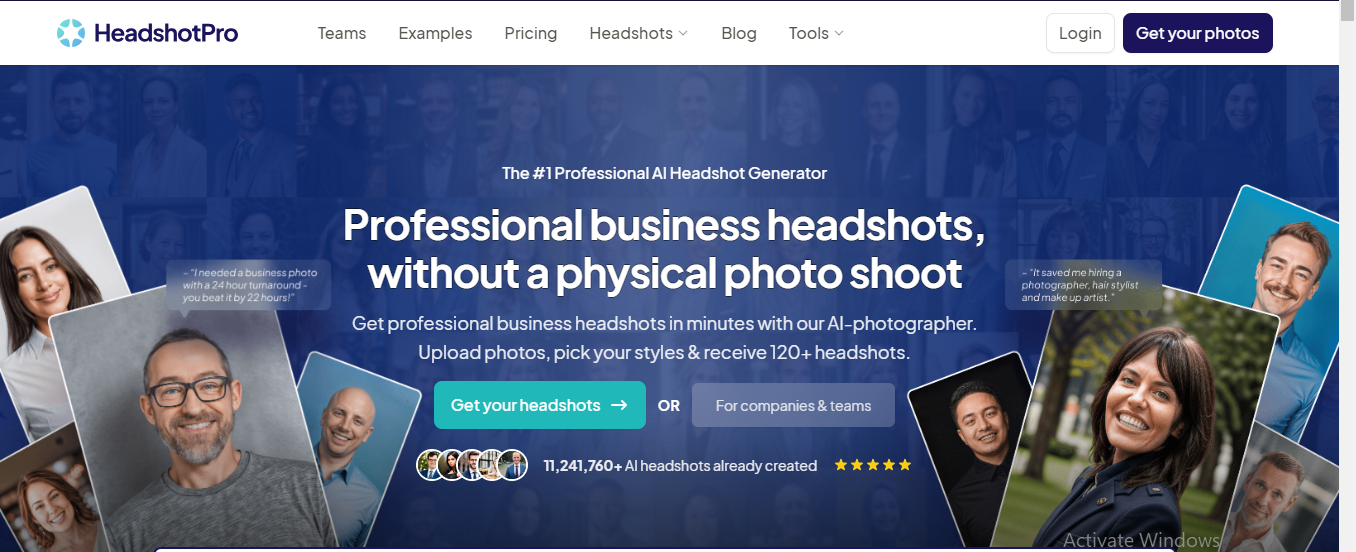Click the arrow on Get your headshots
This screenshot has width=1356, height=552.
(619, 405)
